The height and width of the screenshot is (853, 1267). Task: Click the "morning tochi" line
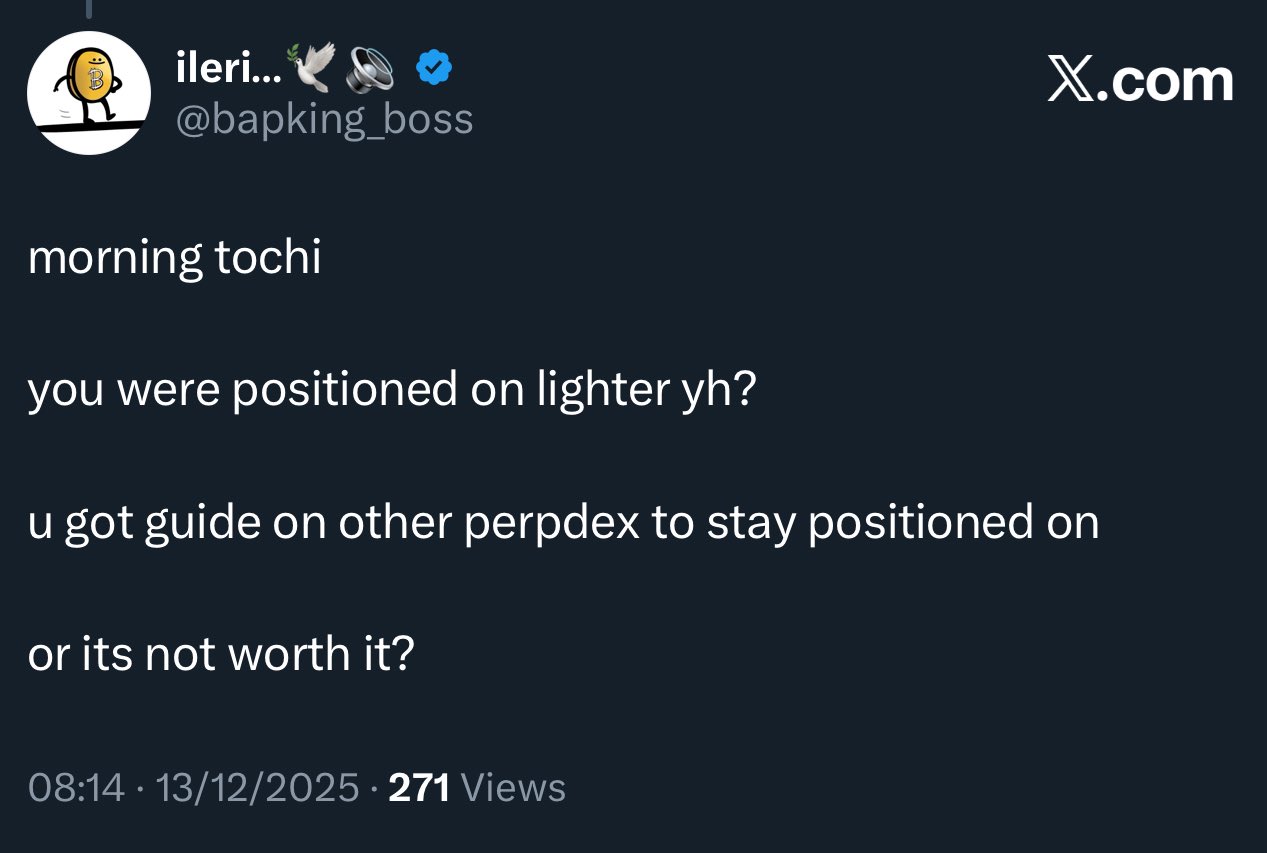(175, 257)
